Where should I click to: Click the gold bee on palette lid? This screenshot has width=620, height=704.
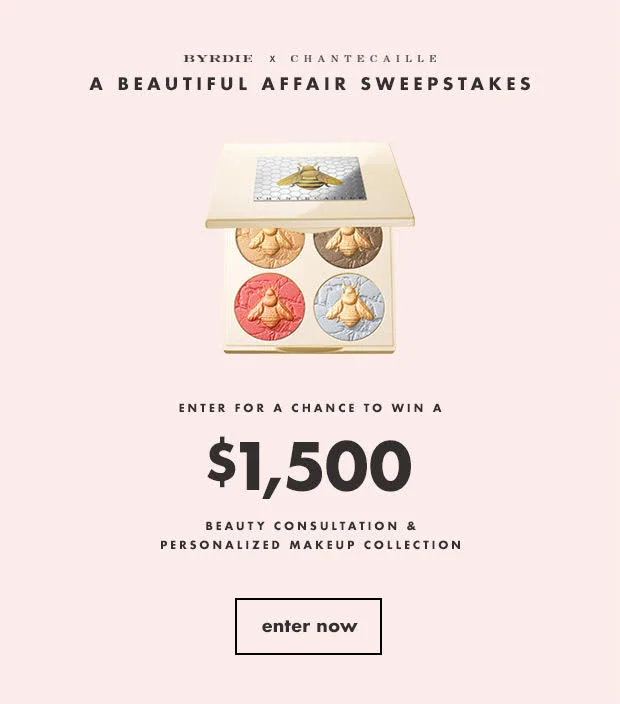(x=309, y=177)
